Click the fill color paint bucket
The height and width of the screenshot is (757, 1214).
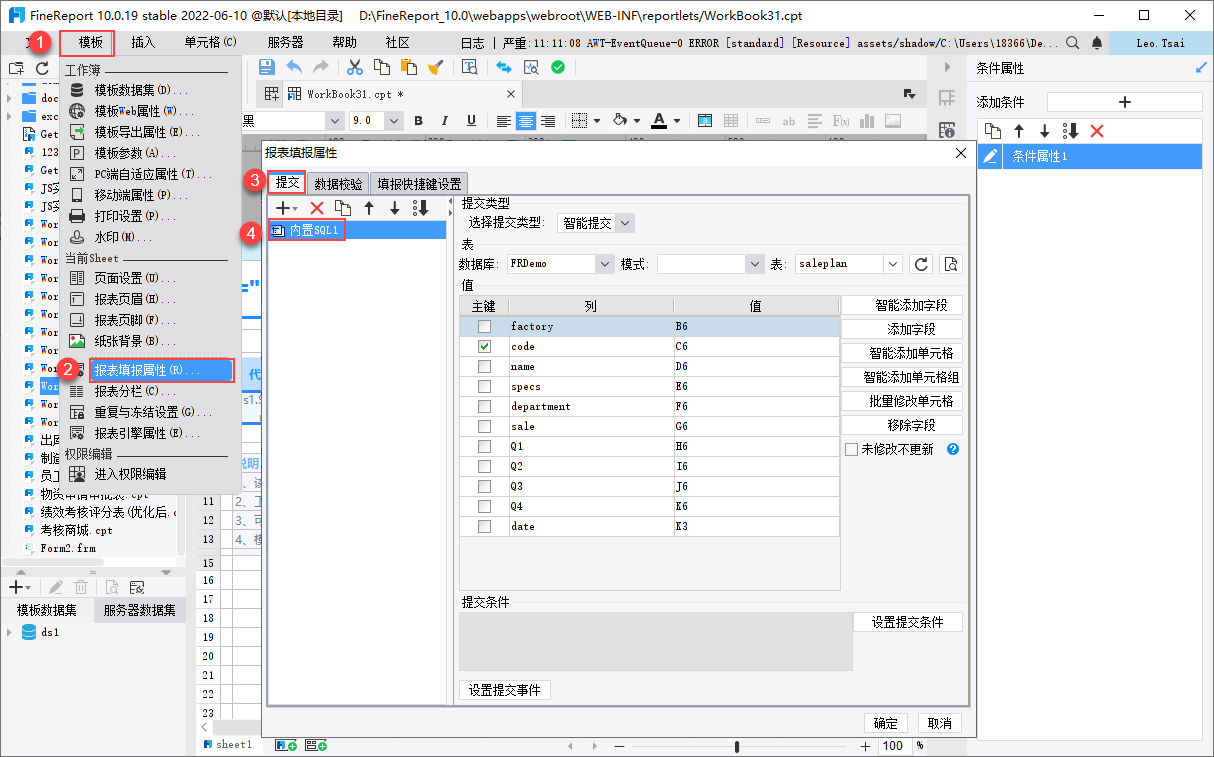click(x=619, y=120)
